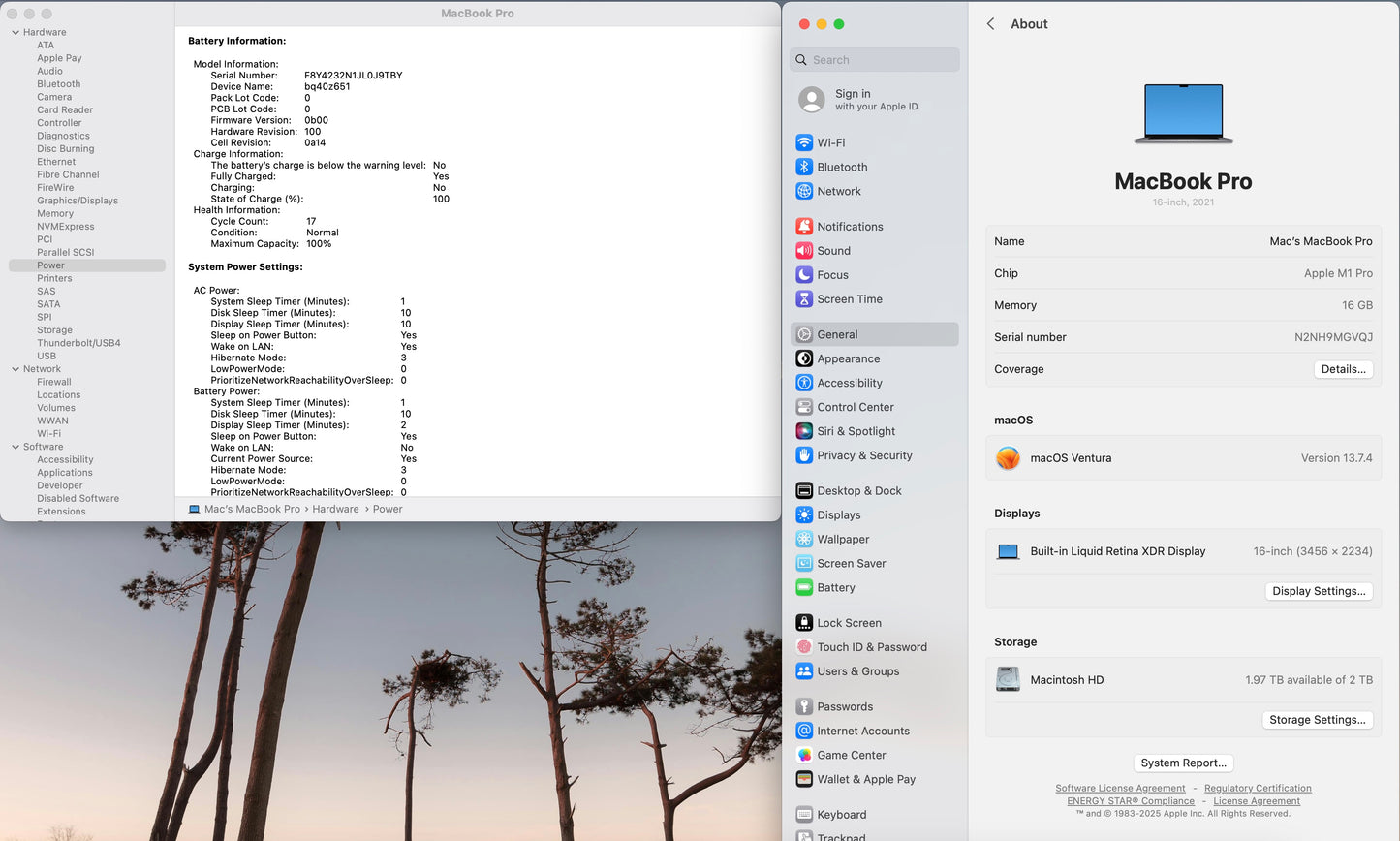Click the Macintosh HD drive icon
Viewport: 1400px width, 841px height.
coord(1009,680)
